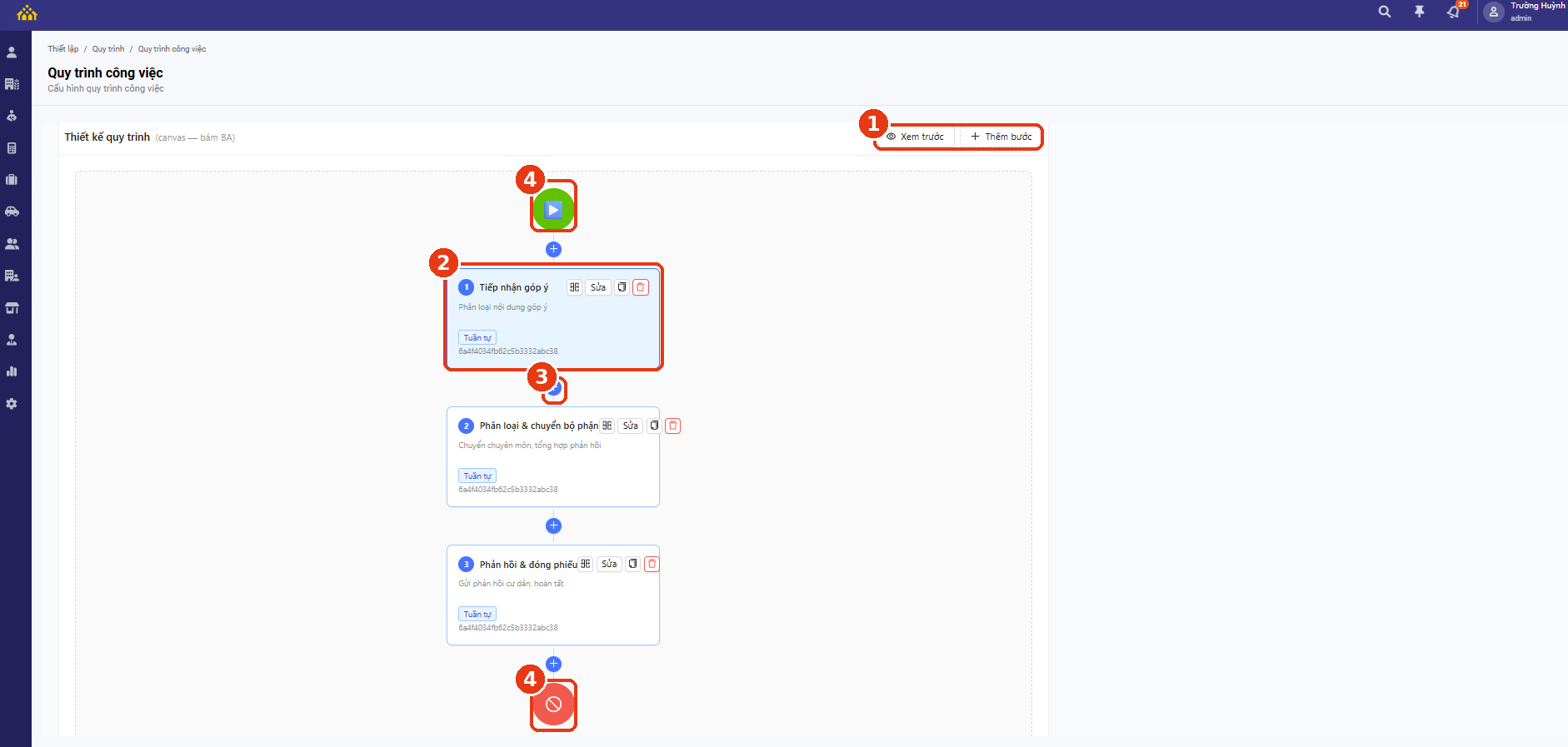1568x747 pixels.
Task: Click 'Gửi phản hồi cư dân, hoàn tất' text
Action: coord(511,584)
